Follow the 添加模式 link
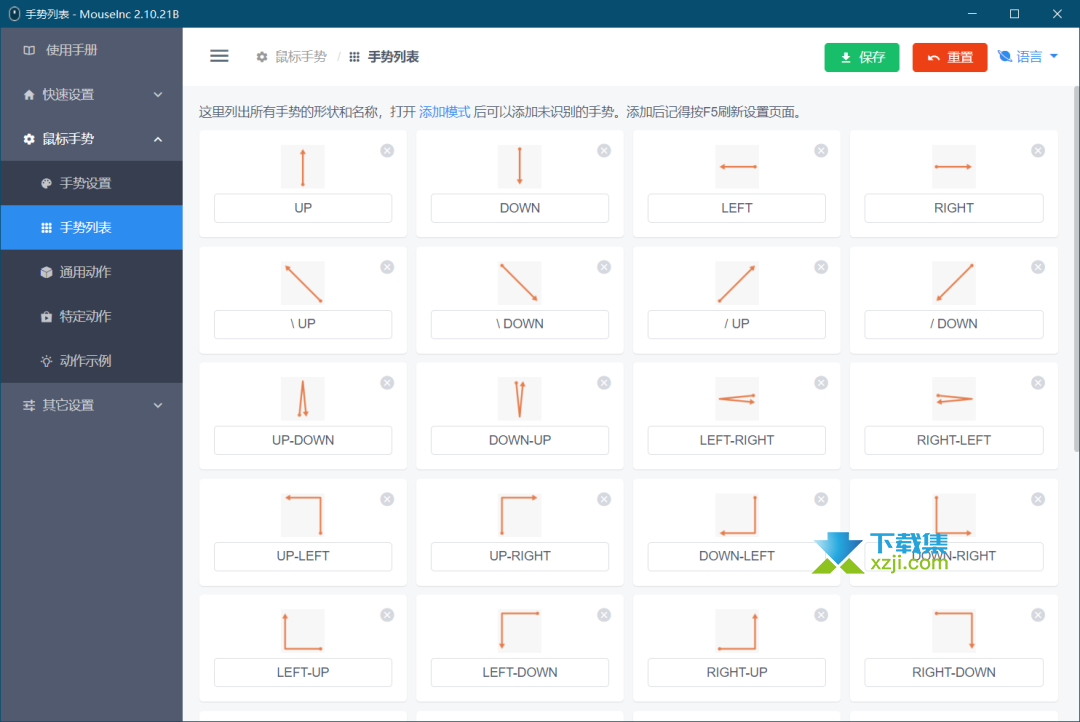This screenshot has width=1080, height=722. point(444,112)
